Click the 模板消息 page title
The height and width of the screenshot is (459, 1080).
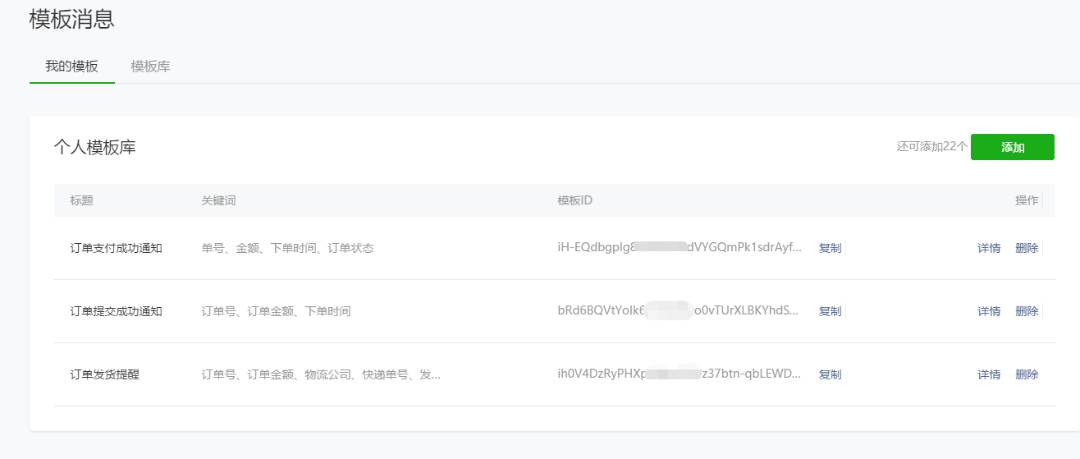pyautogui.click(x=72, y=19)
